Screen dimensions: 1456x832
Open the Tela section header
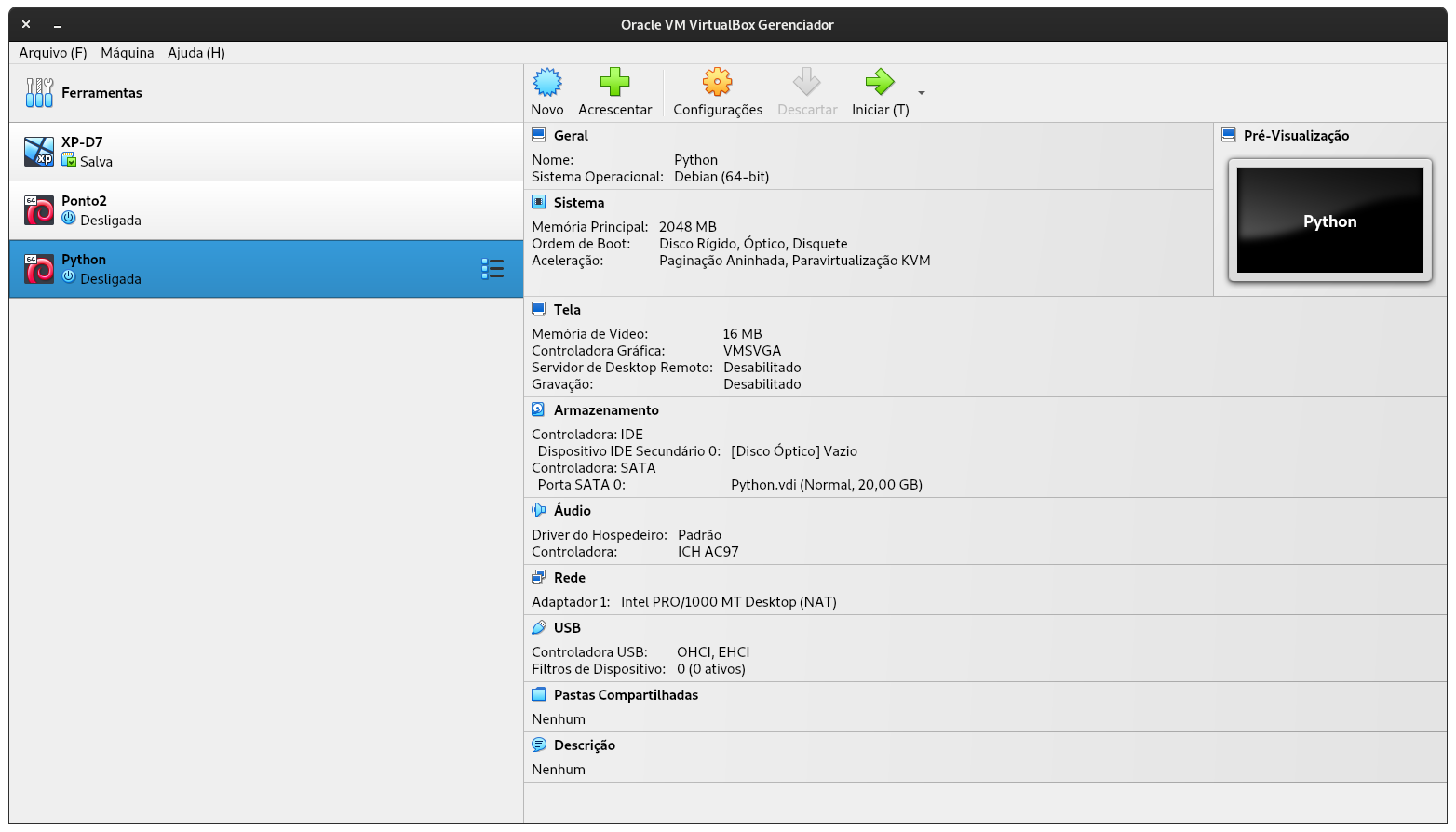coord(567,310)
